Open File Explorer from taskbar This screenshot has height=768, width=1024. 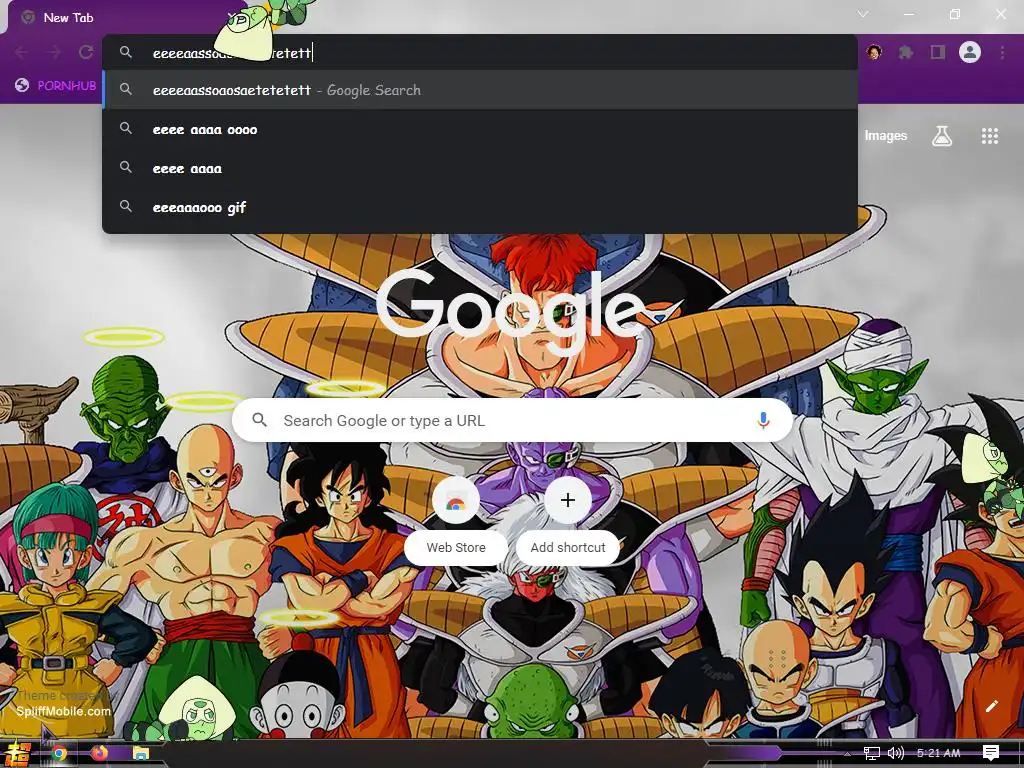140,754
